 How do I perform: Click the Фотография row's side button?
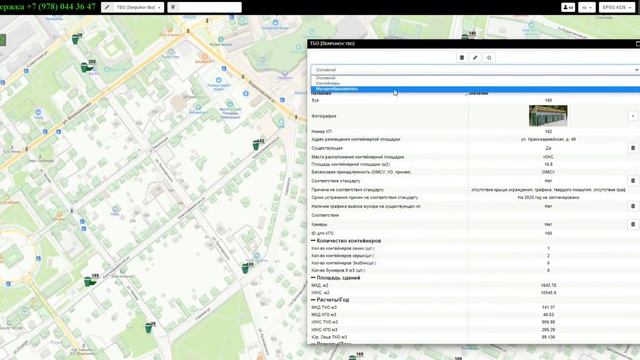pos(633,116)
